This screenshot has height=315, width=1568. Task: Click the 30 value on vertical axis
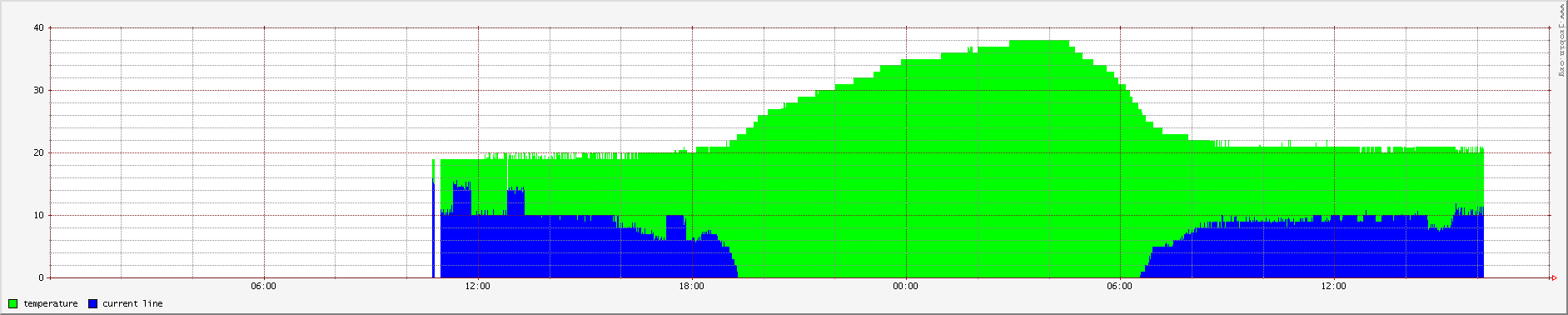(x=38, y=90)
